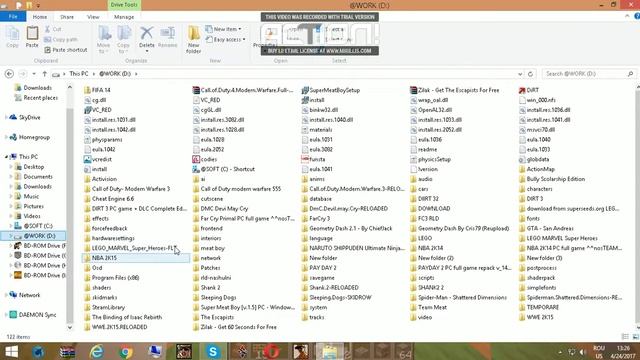Screen dimensions: 640x360
Task: Select the Drive Tools contextual tab
Action: [x=124, y=5]
